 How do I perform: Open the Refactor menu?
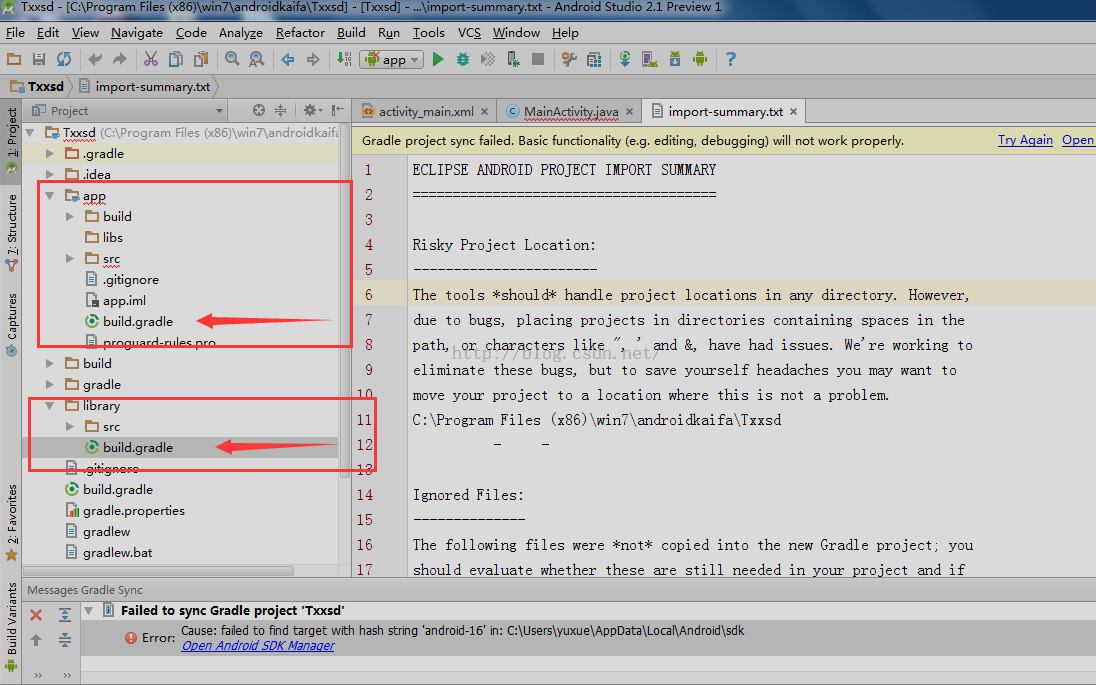(x=300, y=33)
